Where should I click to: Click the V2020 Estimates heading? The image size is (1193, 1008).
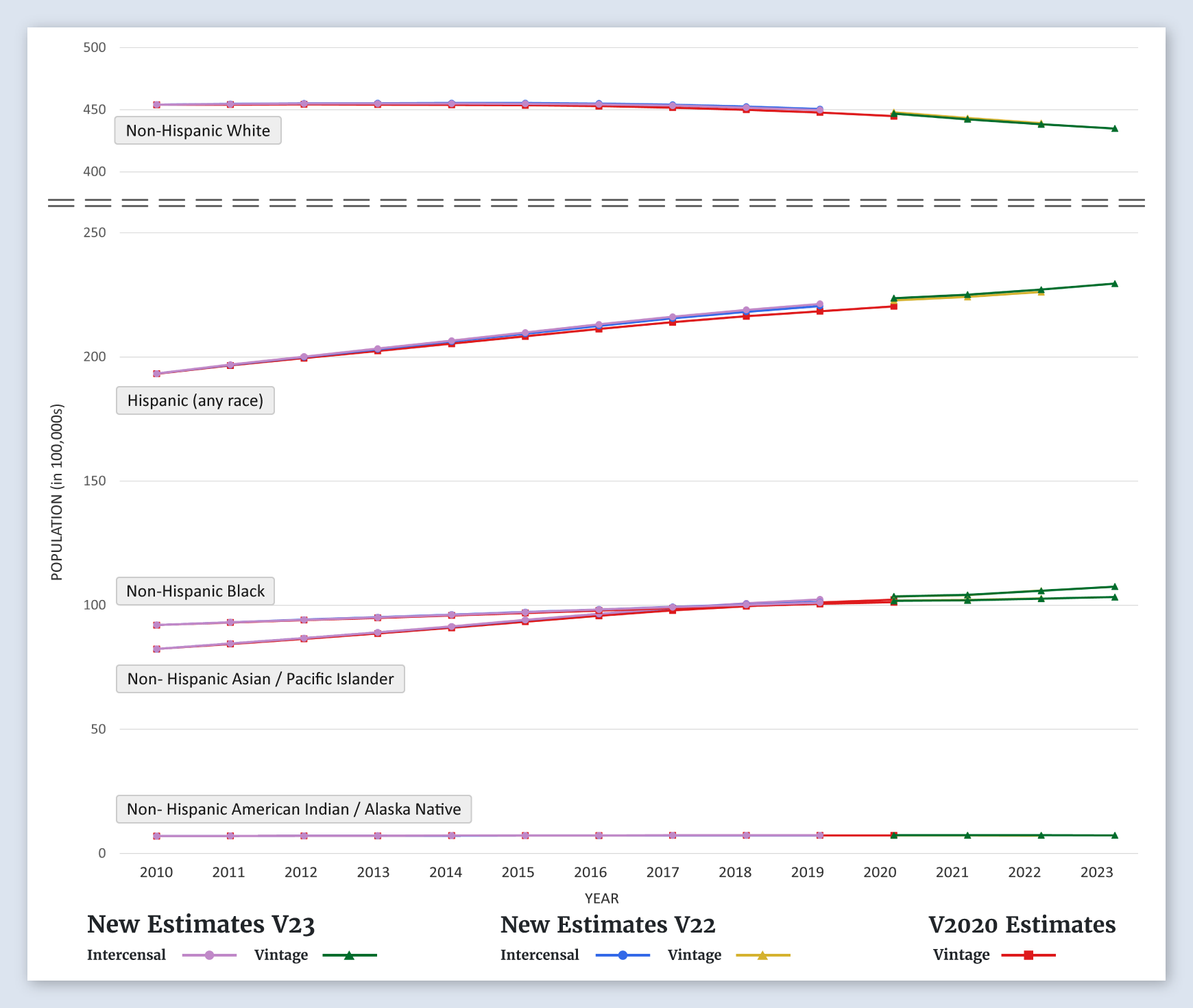click(x=1022, y=924)
